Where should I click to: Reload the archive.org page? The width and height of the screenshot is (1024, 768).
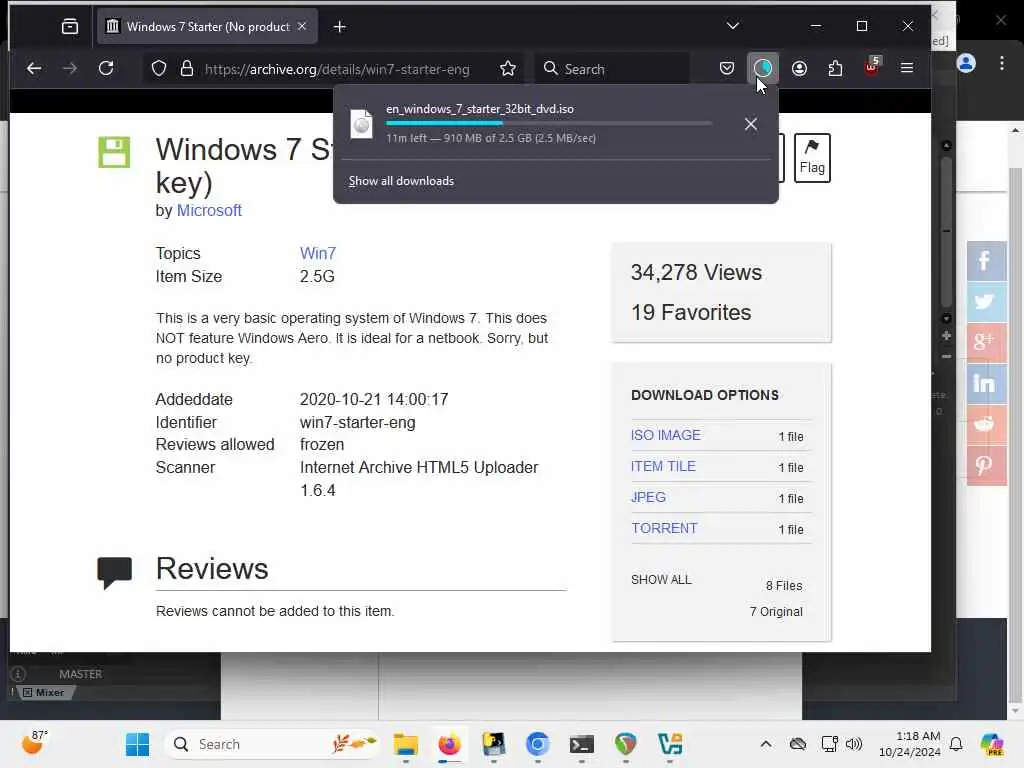click(x=106, y=68)
